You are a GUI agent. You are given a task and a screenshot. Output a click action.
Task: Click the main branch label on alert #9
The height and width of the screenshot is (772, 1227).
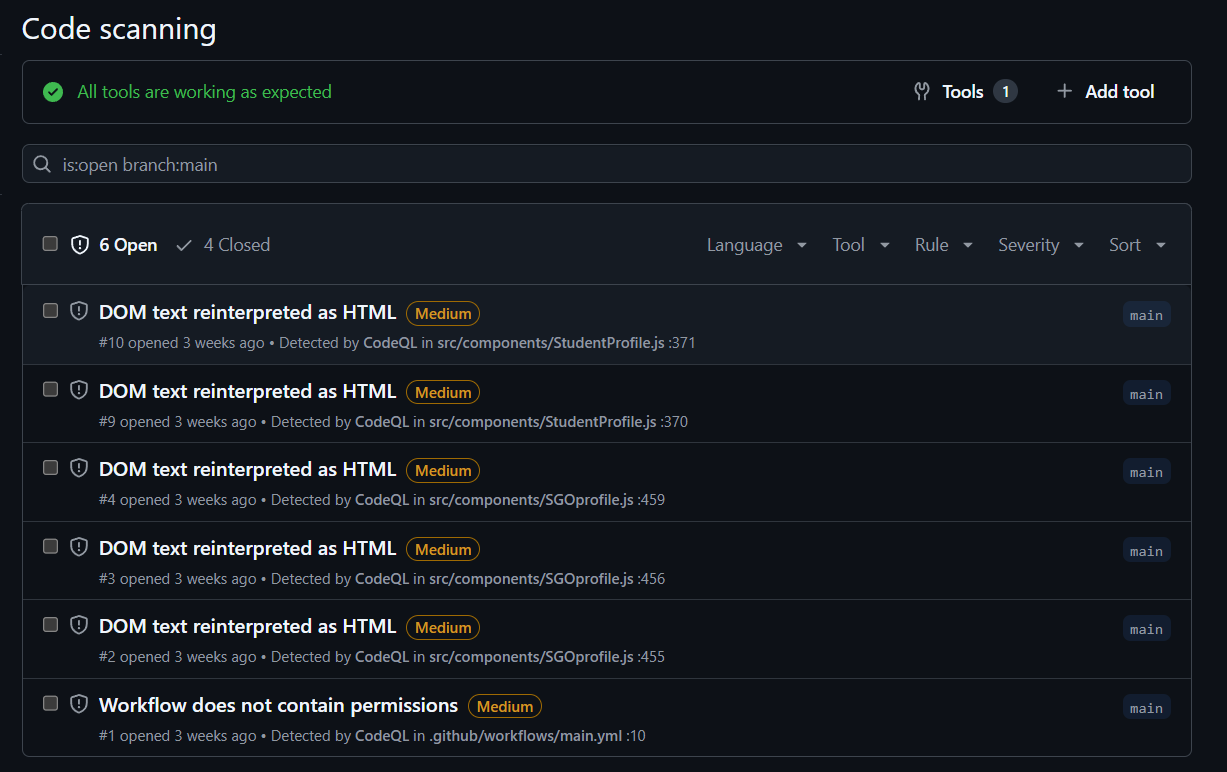pos(1146,394)
